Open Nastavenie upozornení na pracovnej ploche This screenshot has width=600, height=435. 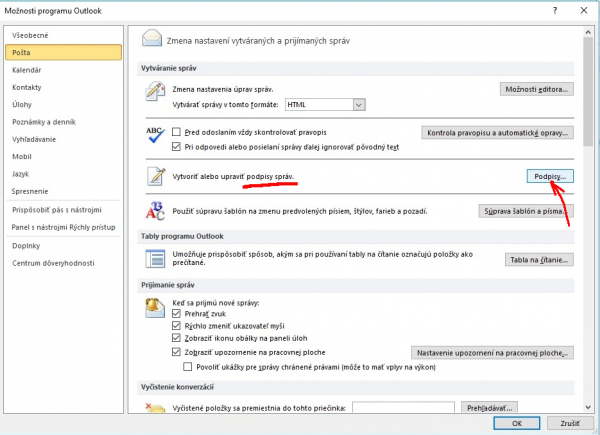tap(492, 353)
